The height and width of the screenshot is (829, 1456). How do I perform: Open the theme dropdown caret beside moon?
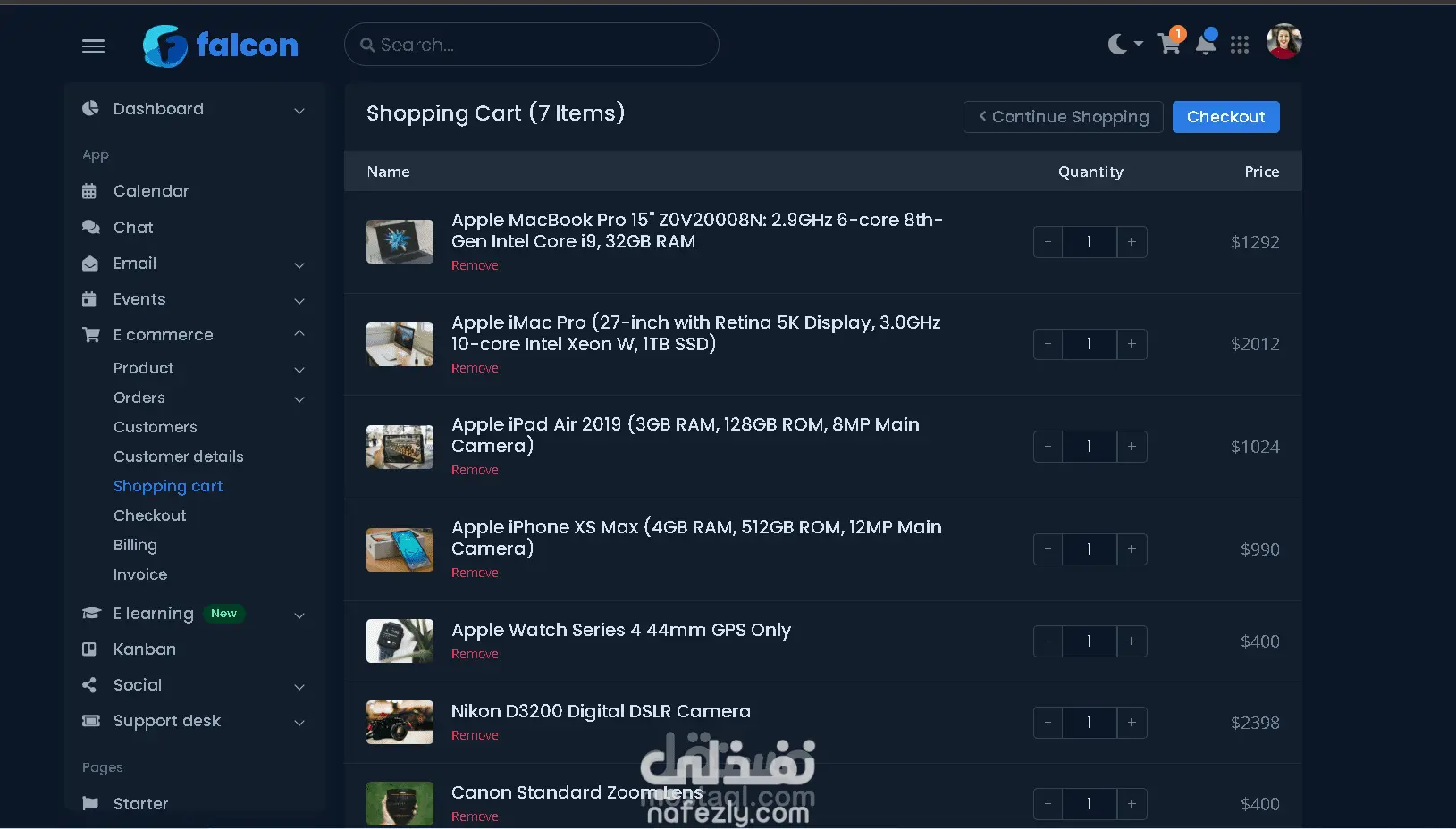click(x=1138, y=44)
